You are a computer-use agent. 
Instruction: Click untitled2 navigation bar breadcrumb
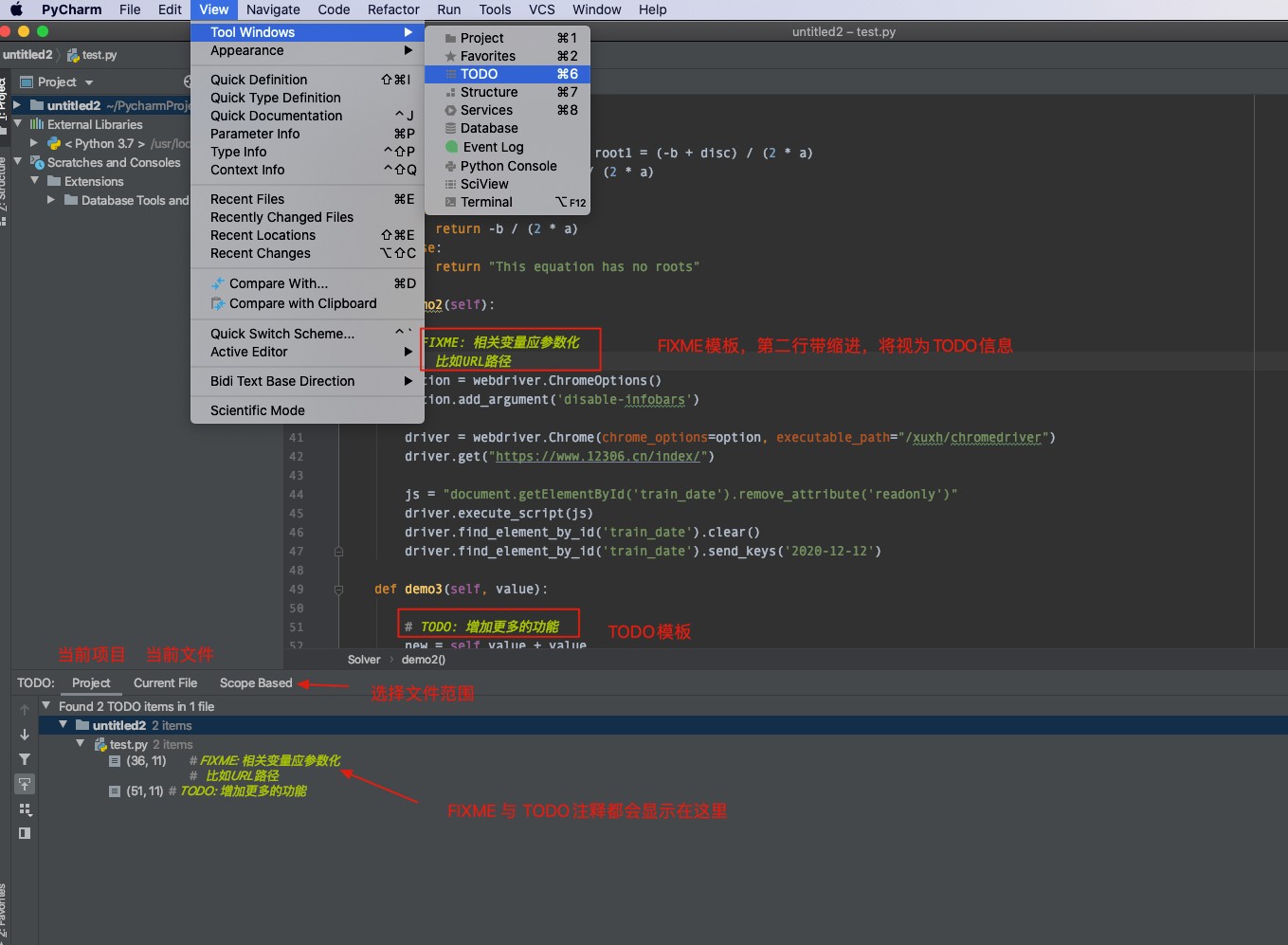(x=27, y=55)
